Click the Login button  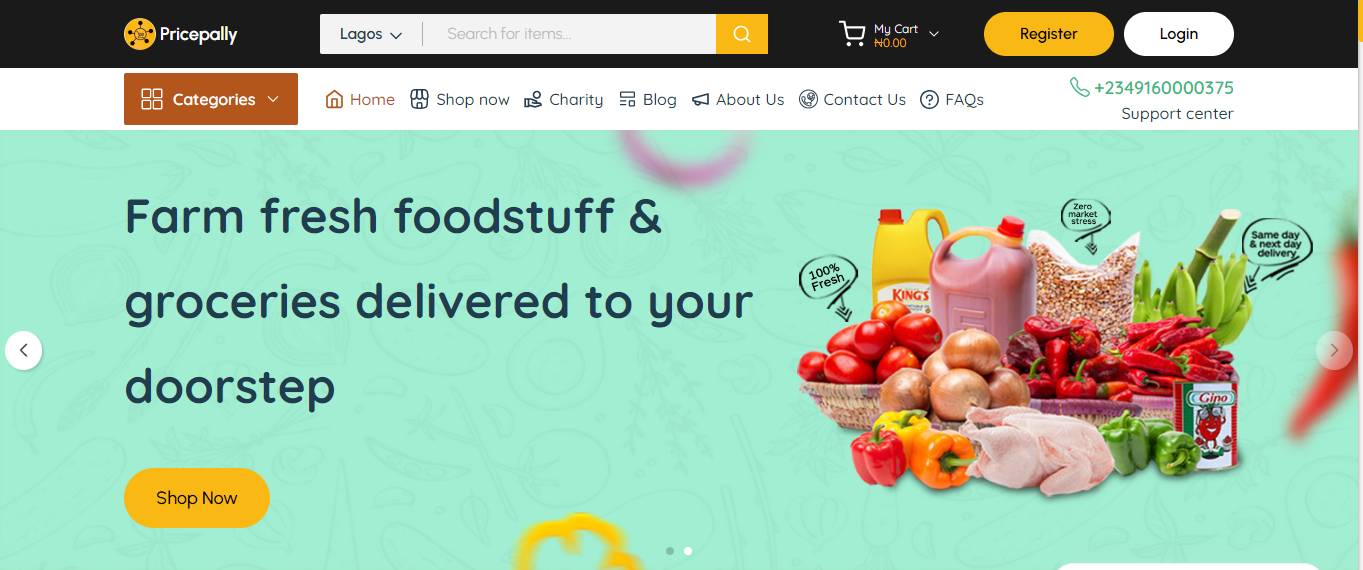(x=1179, y=34)
